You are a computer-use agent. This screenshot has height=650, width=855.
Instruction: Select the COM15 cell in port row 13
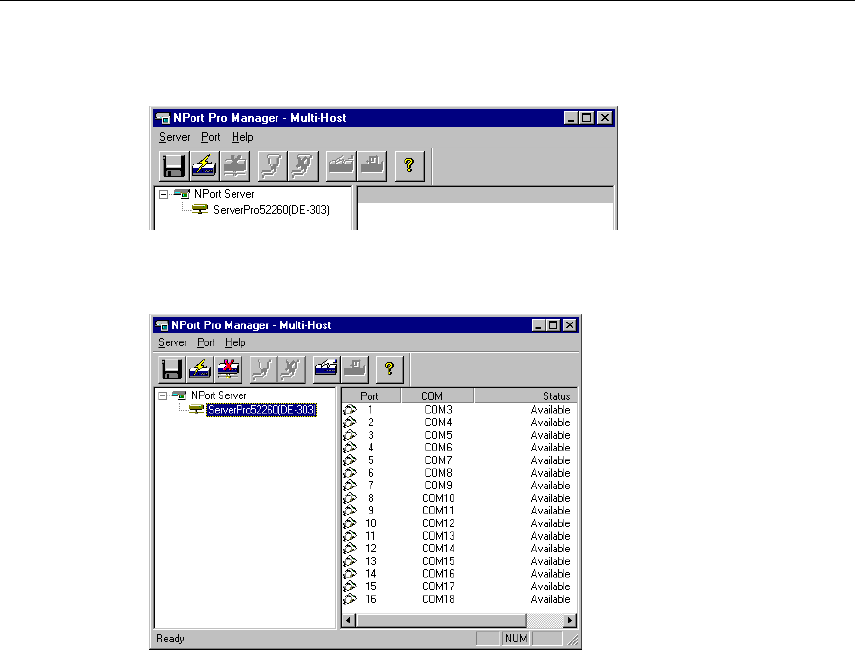[x=438, y=561]
